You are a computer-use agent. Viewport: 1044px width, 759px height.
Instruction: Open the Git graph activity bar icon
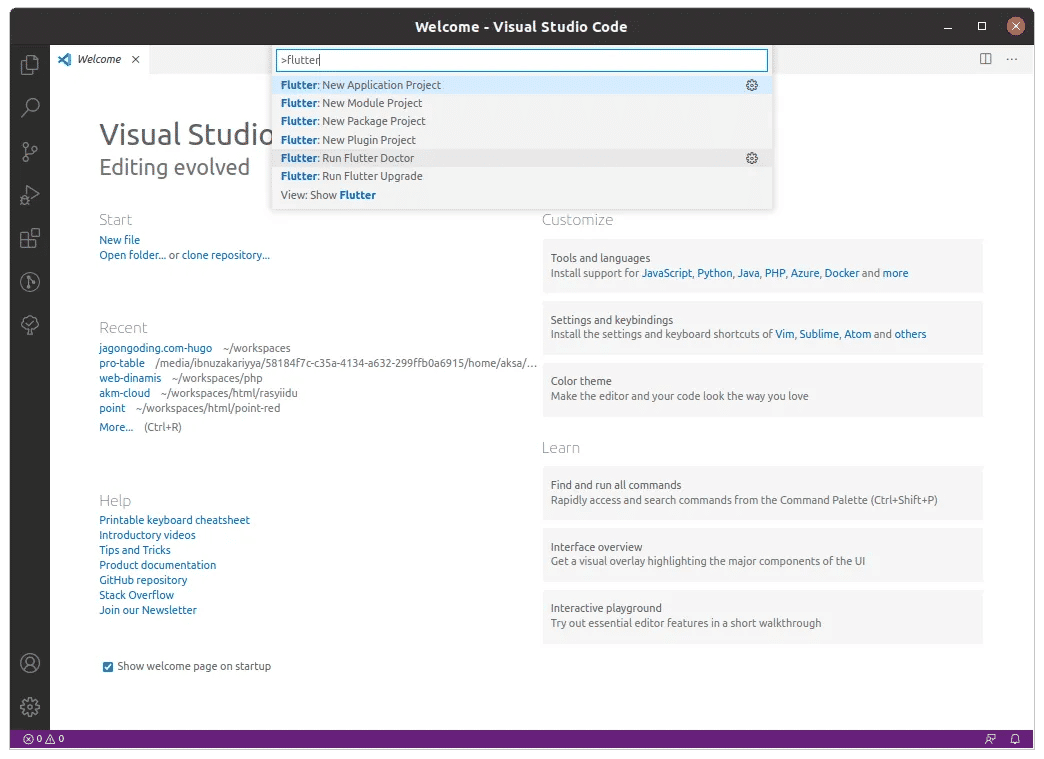[30, 282]
